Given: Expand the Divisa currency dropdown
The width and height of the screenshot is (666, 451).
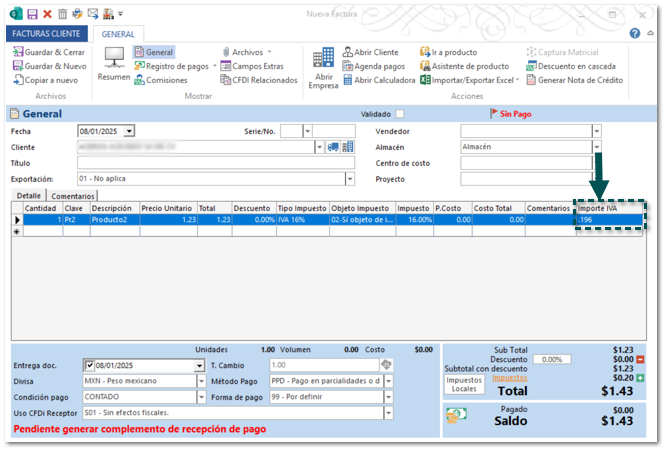Looking at the screenshot, I should pyautogui.click(x=201, y=381).
